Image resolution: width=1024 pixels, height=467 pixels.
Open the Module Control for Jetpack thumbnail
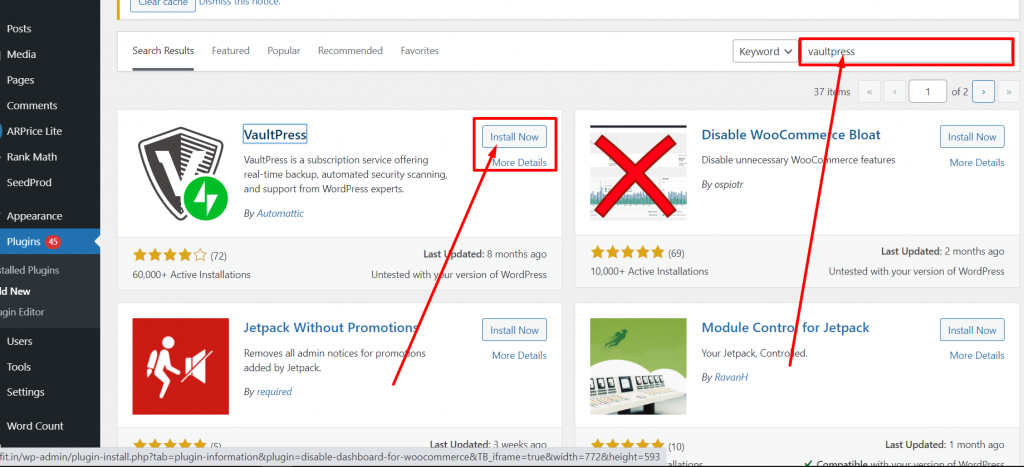point(638,366)
